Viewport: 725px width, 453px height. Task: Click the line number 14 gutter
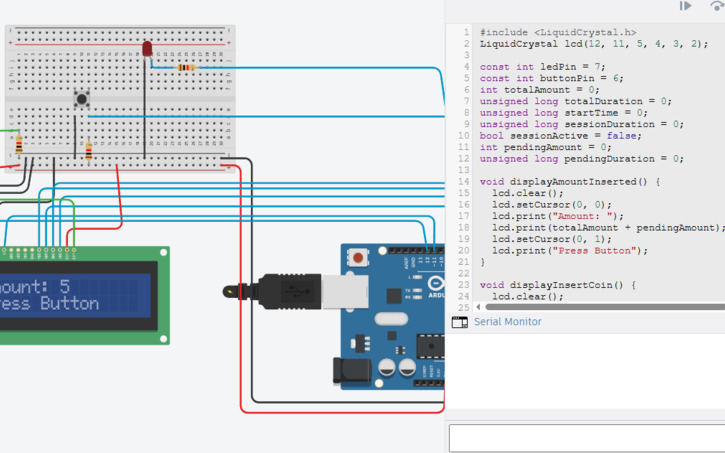tap(464, 182)
